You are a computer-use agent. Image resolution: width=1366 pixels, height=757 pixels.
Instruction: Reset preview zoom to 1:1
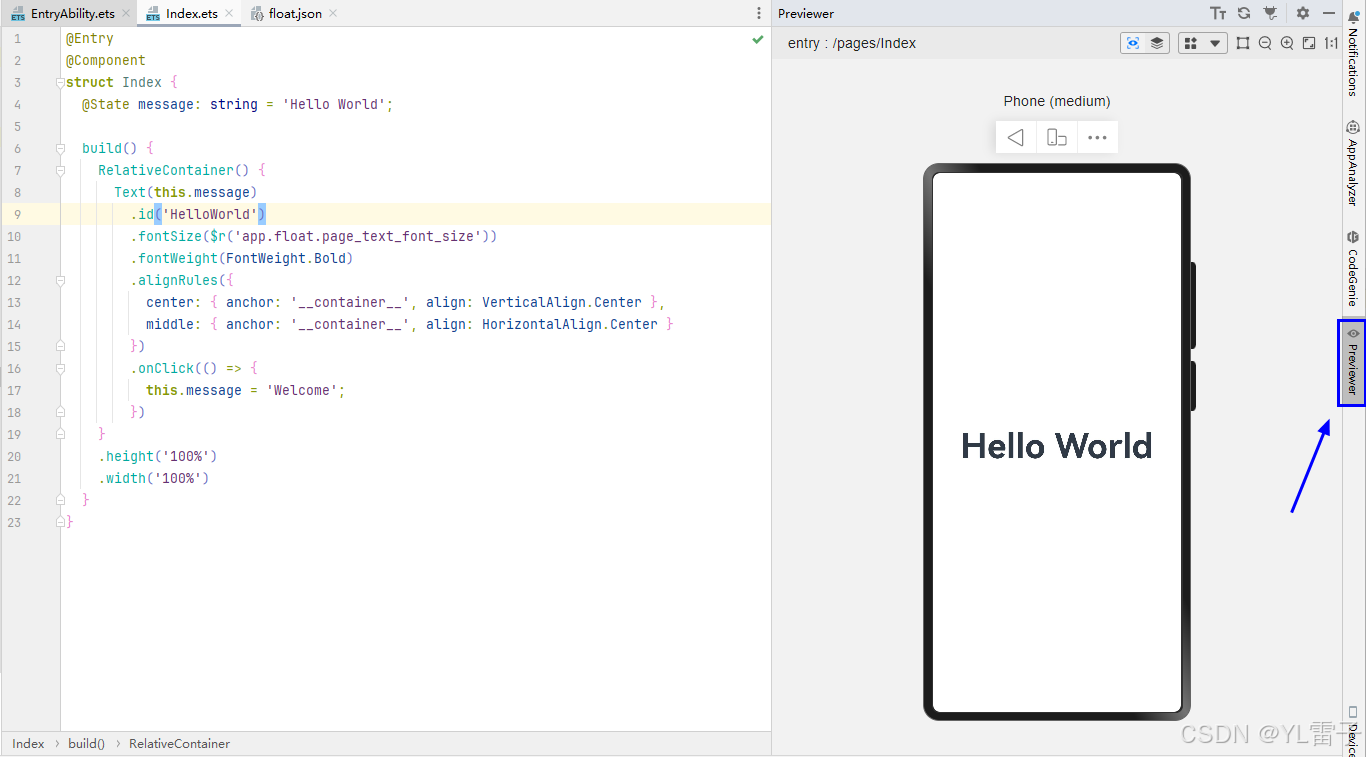(x=1331, y=43)
